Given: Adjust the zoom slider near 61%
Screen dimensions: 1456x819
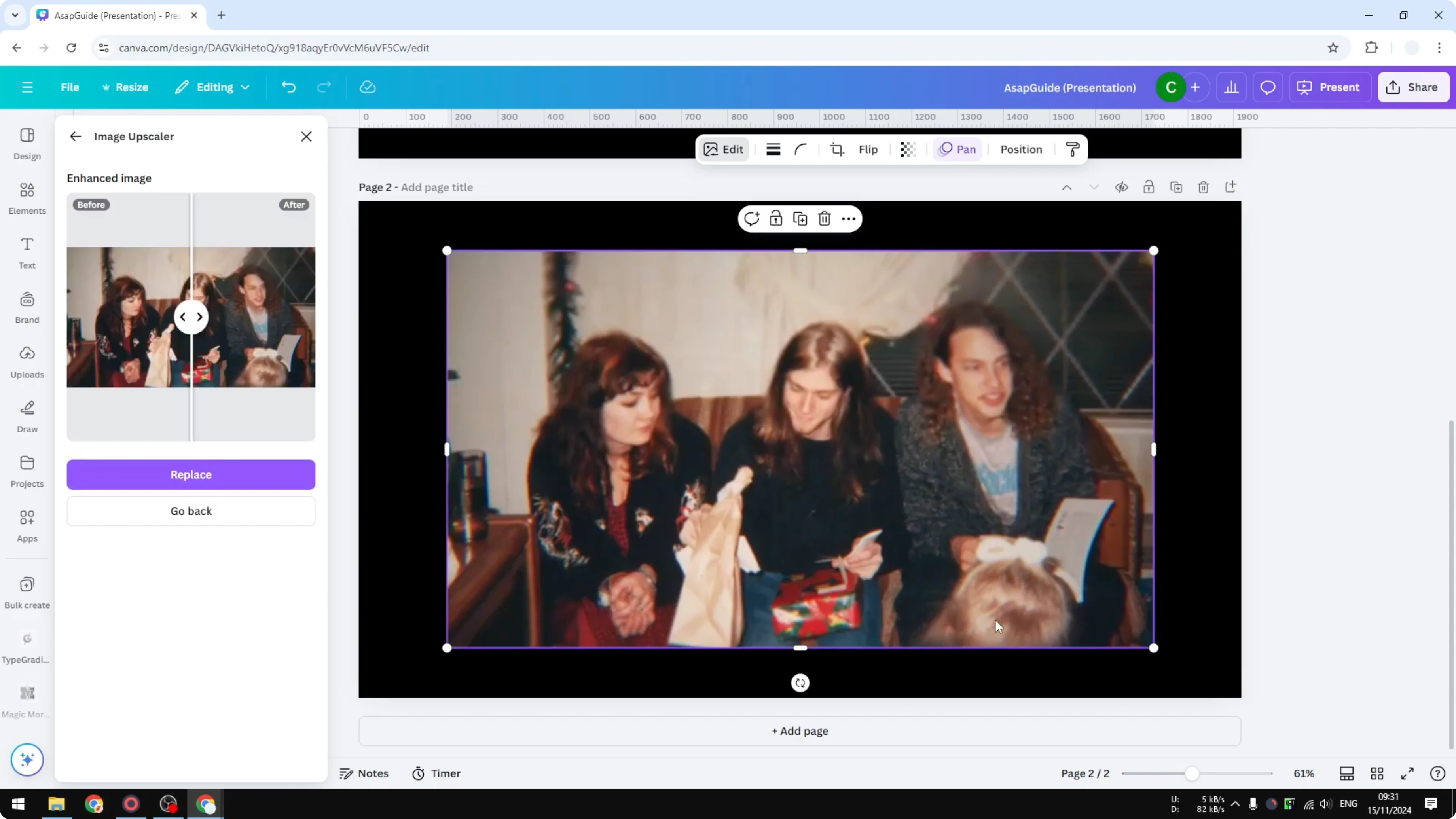Looking at the screenshot, I should 1192,773.
